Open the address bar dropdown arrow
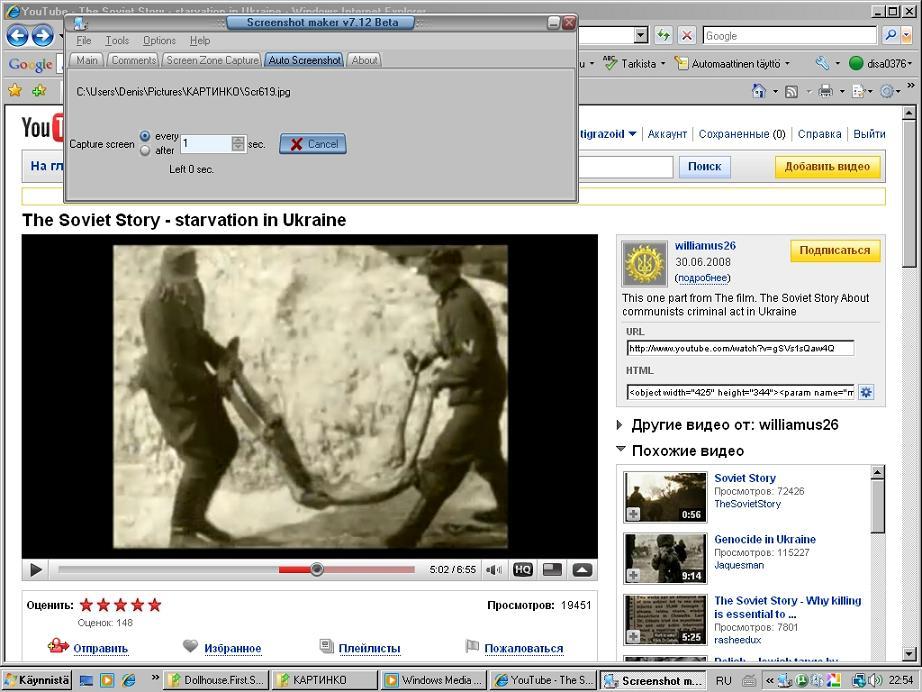The width and height of the screenshot is (922, 692). (641, 35)
